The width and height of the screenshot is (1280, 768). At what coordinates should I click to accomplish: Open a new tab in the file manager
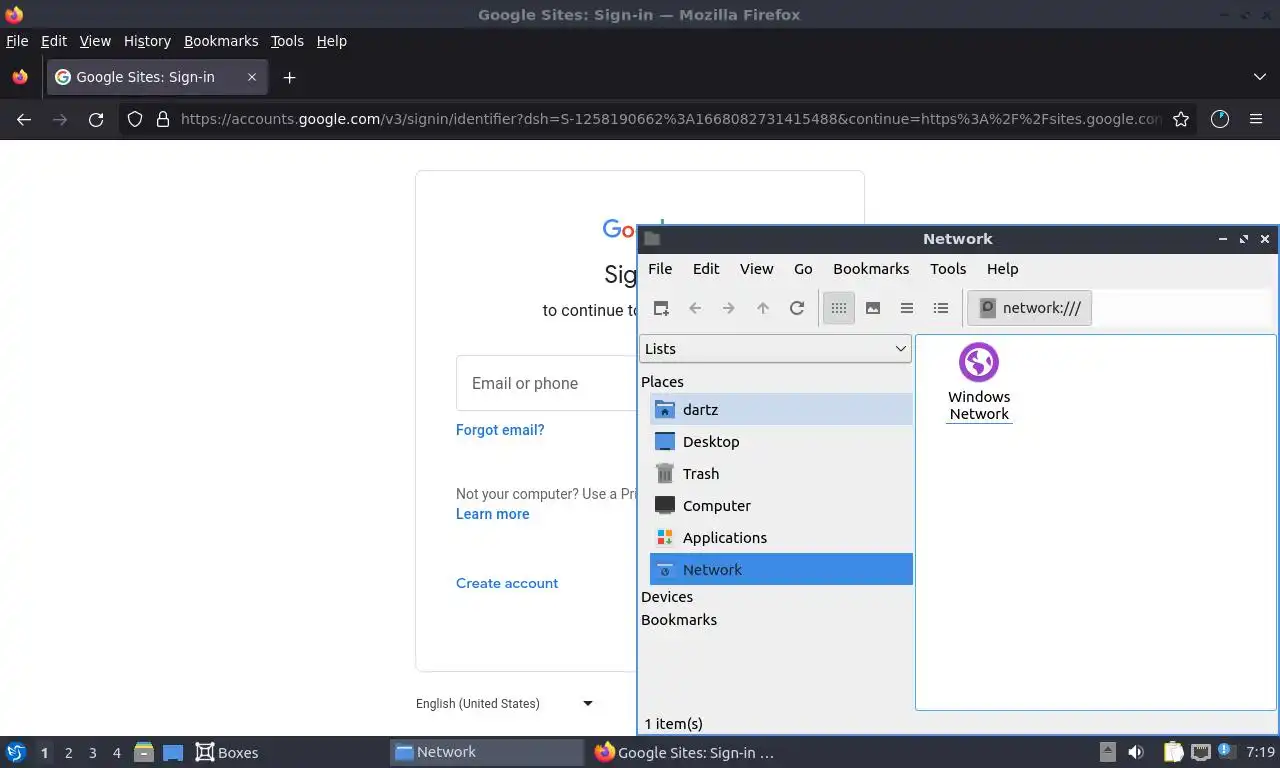pyautogui.click(x=661, y=308)
